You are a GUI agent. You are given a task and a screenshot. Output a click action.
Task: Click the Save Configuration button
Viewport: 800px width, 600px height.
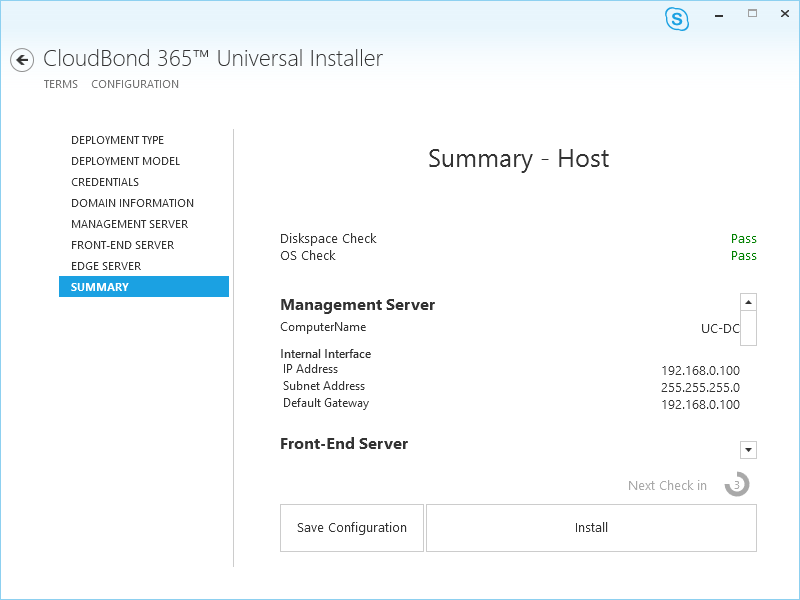(x=352, y=528)
